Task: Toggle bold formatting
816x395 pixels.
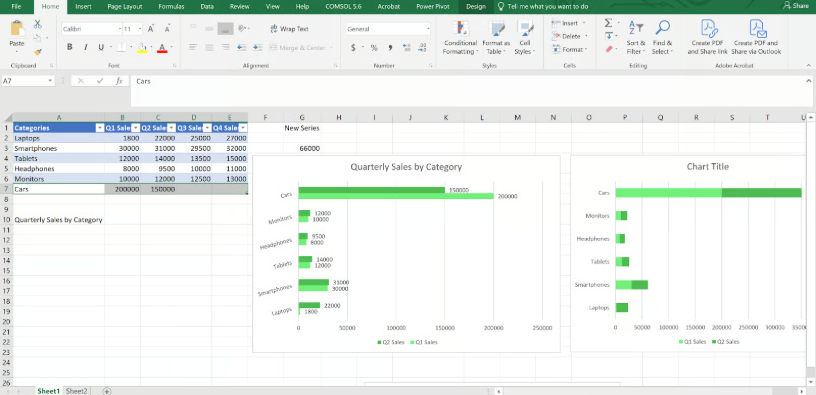Action: pyautogui.click(x=69, y=47)
